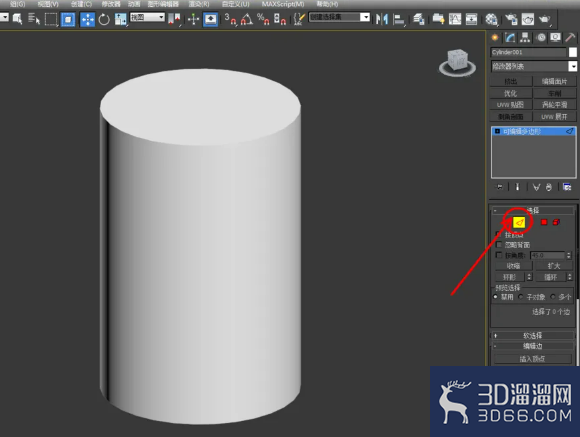Adjust the By Angle spinner arrows
Screen dimensions: 580x437
pyautogui.click(x=569, y=255)
